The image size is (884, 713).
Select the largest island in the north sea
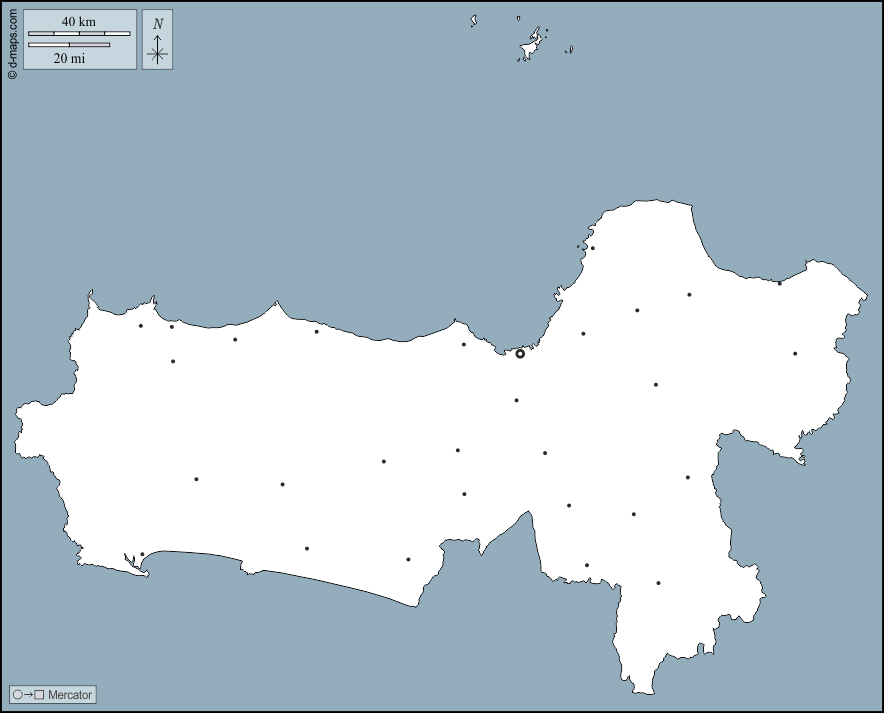pos(531,46)
